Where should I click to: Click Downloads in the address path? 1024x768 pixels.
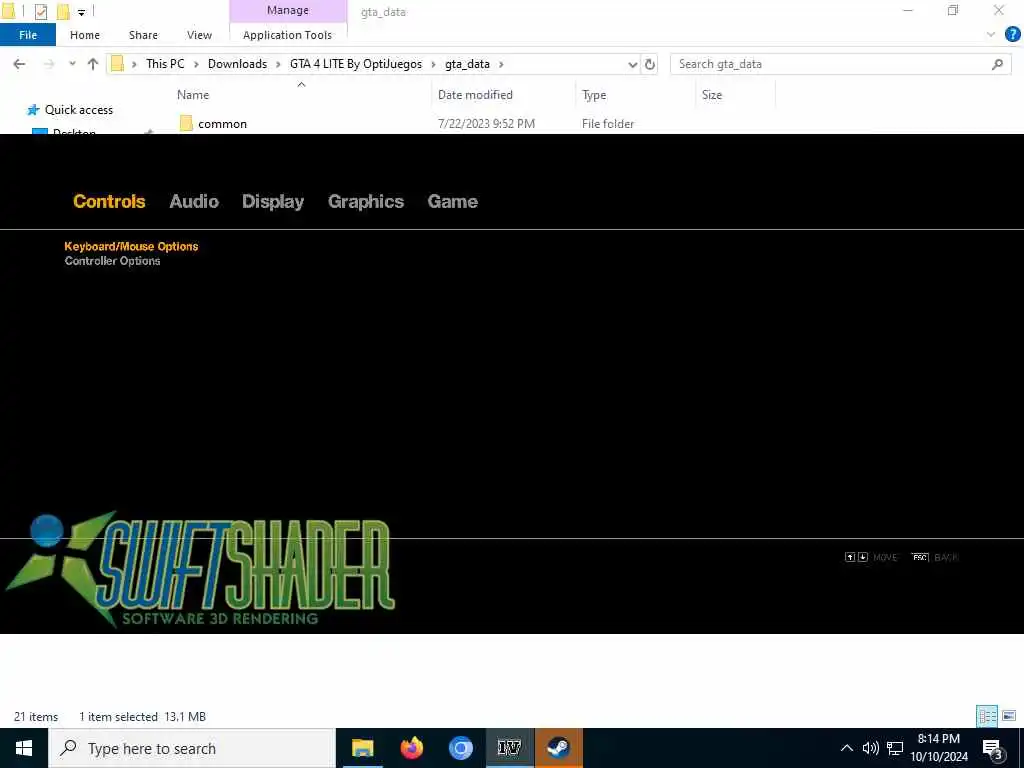(x=237, y=64)
